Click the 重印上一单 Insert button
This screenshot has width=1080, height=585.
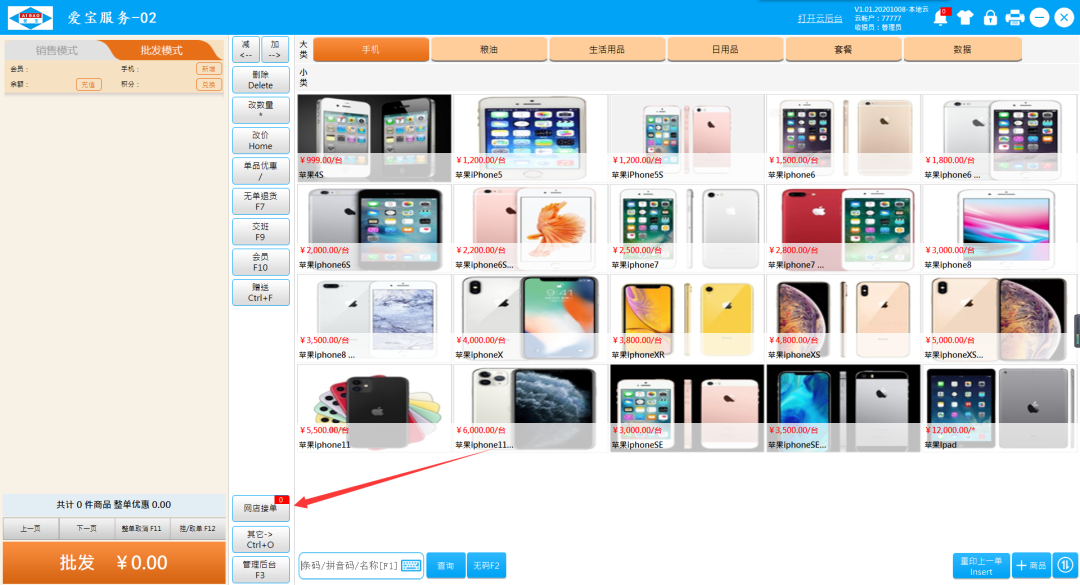[982, 566]
